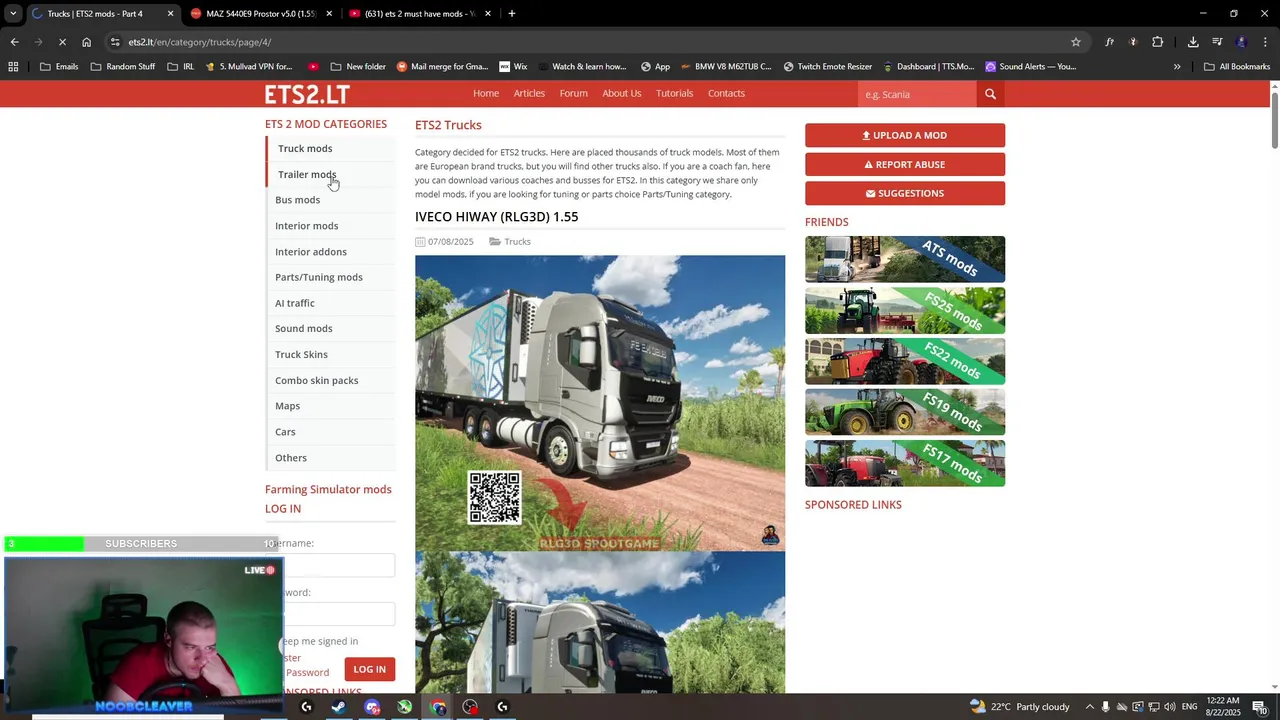Click the ETS2.LT site logo
The image size is (1280, 720).
coord(307,94)
